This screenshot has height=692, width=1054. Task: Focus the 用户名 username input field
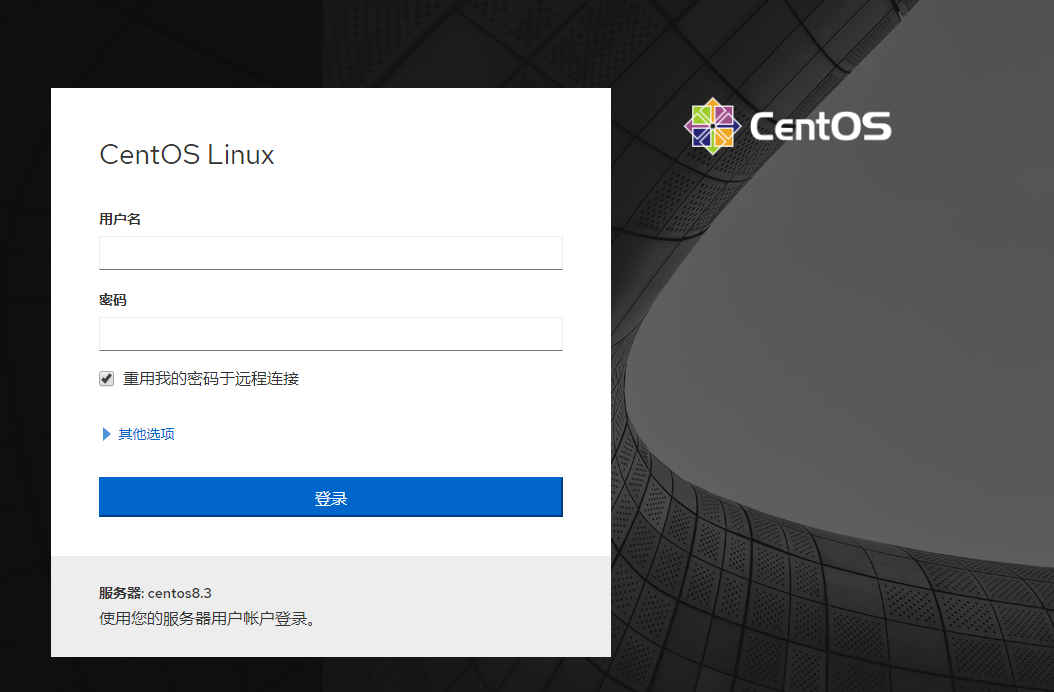click(330, 252)
